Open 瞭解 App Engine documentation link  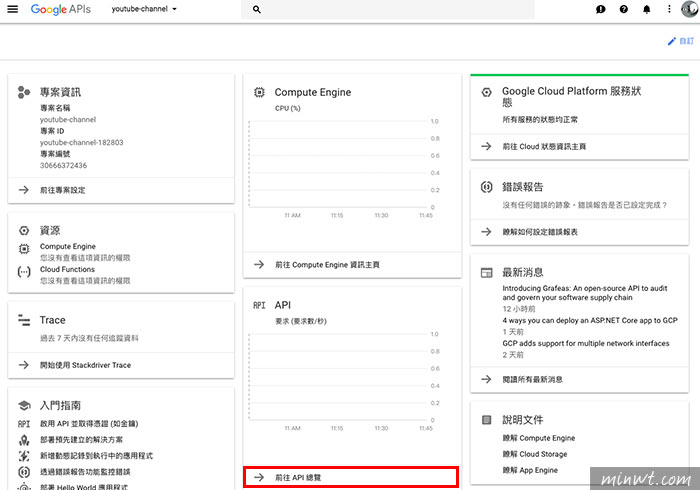530,470
